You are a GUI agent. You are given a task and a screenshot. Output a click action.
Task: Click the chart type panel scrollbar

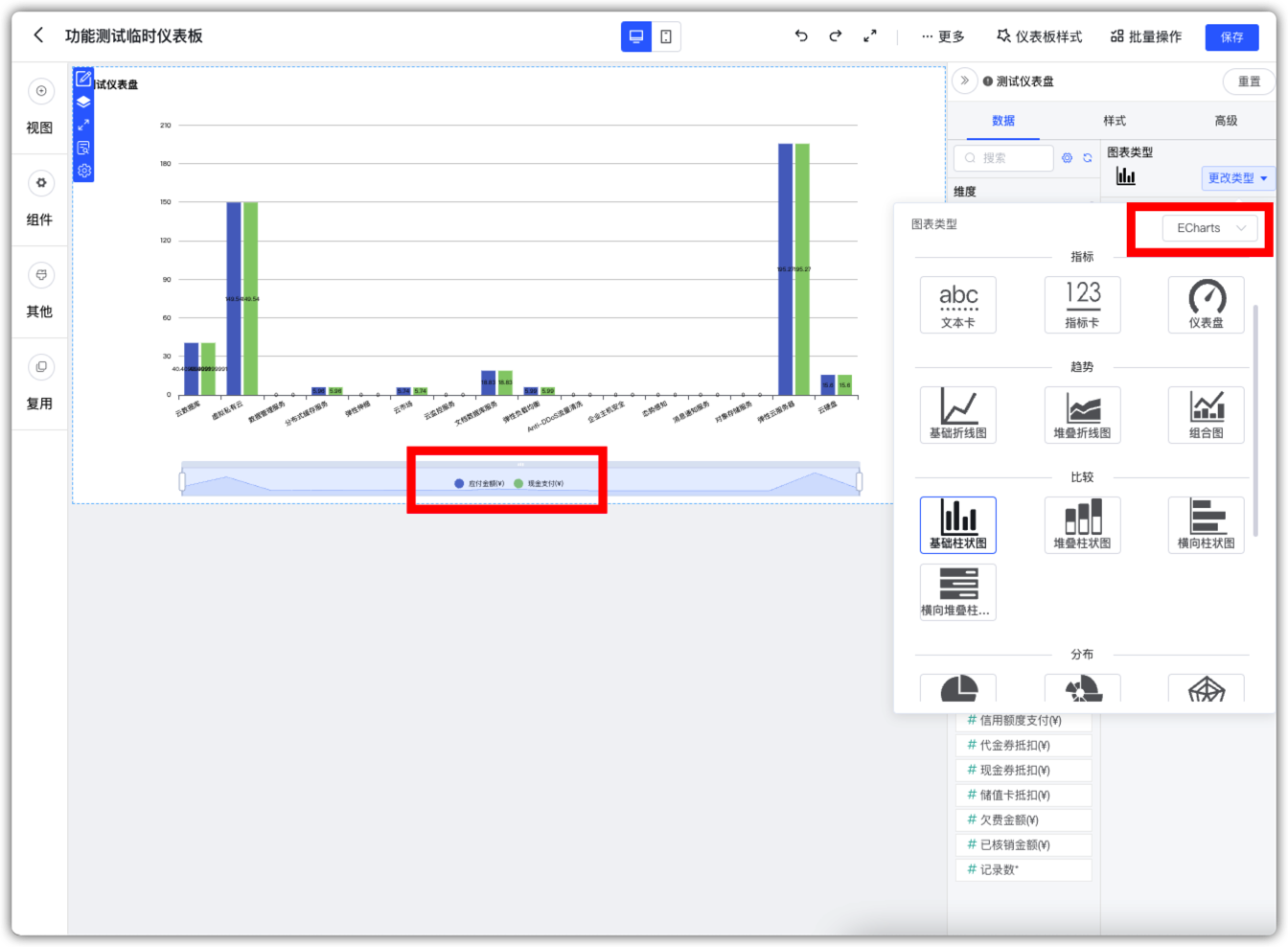coord(1255,420)
